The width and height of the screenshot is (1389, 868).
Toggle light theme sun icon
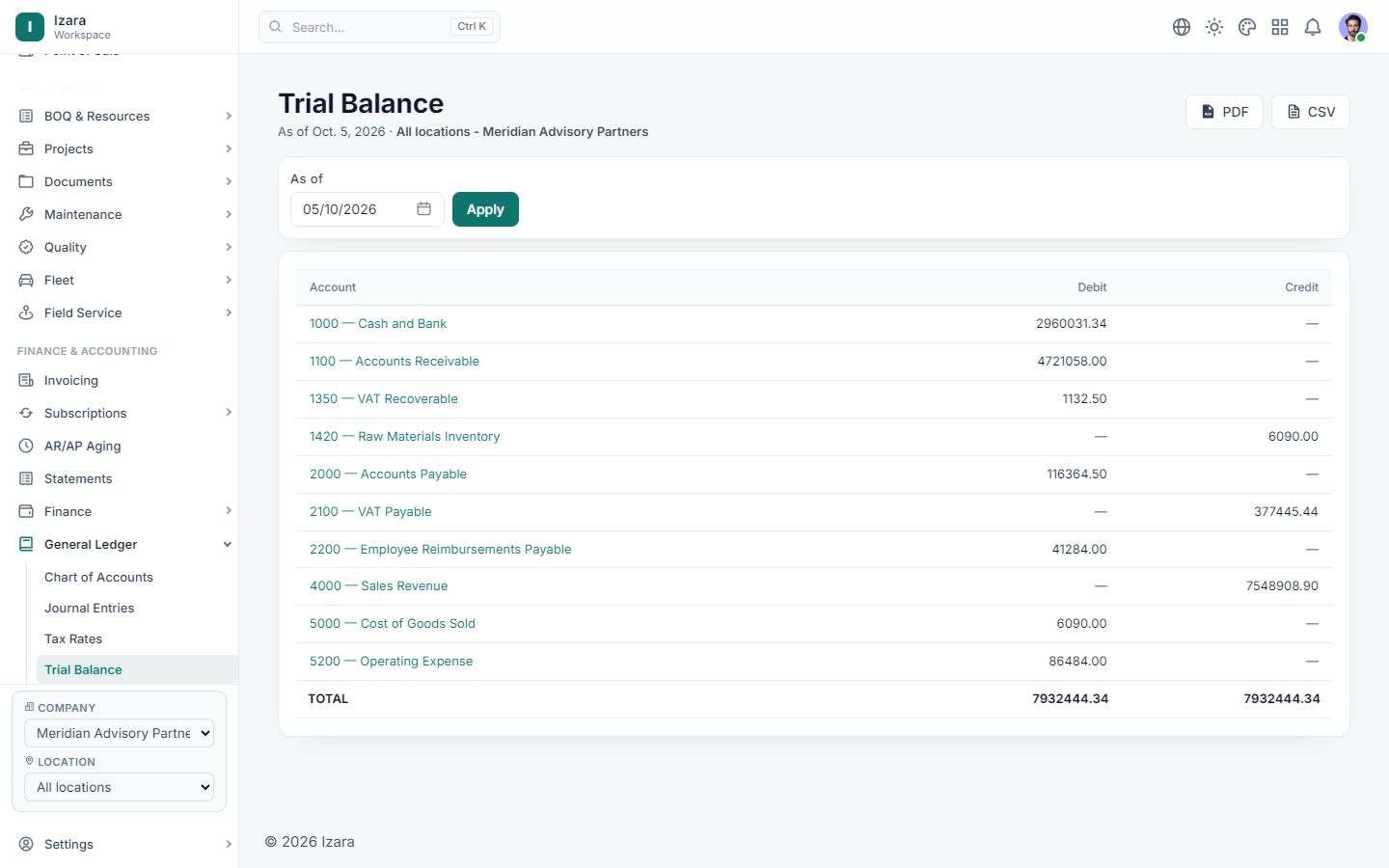coord(1214,27)
